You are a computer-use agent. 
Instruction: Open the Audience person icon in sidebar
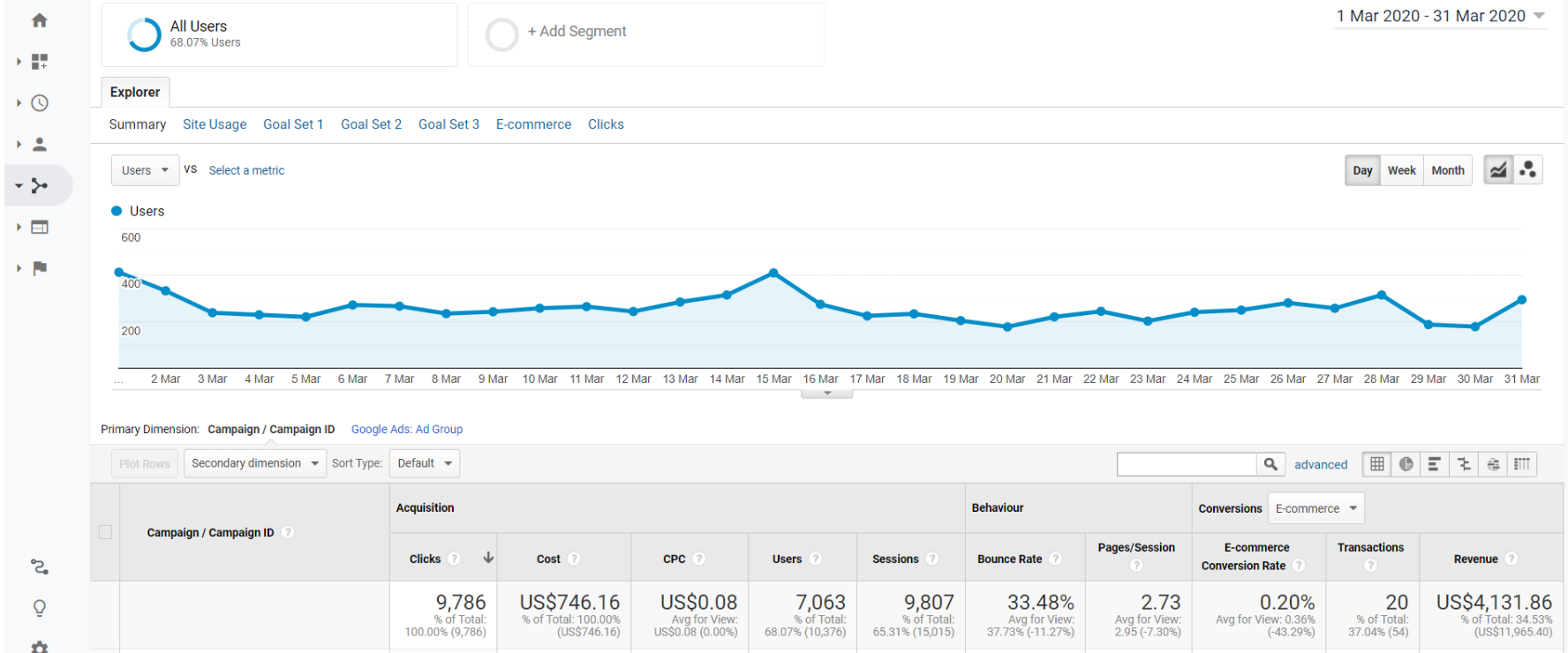(x=40, y=145)
